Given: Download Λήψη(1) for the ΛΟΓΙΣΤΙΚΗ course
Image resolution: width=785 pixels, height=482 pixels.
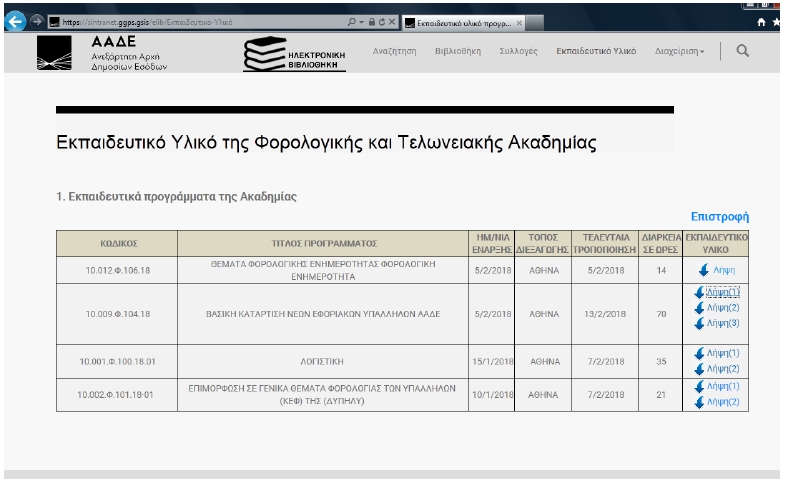Looking at the screenshot, I should click(x=722, y=353).
